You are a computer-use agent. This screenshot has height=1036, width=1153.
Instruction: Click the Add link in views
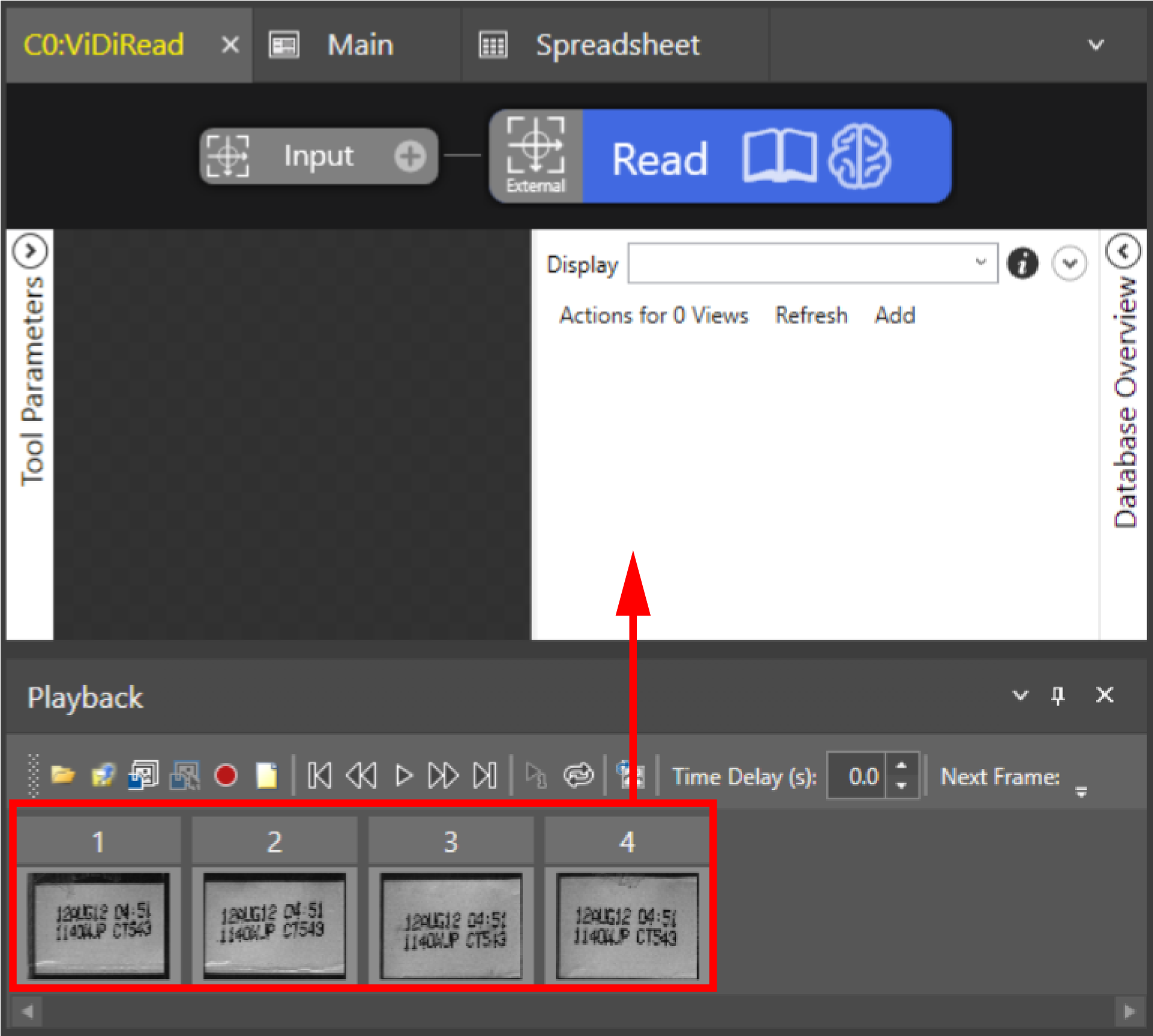(x=894, y=315)
